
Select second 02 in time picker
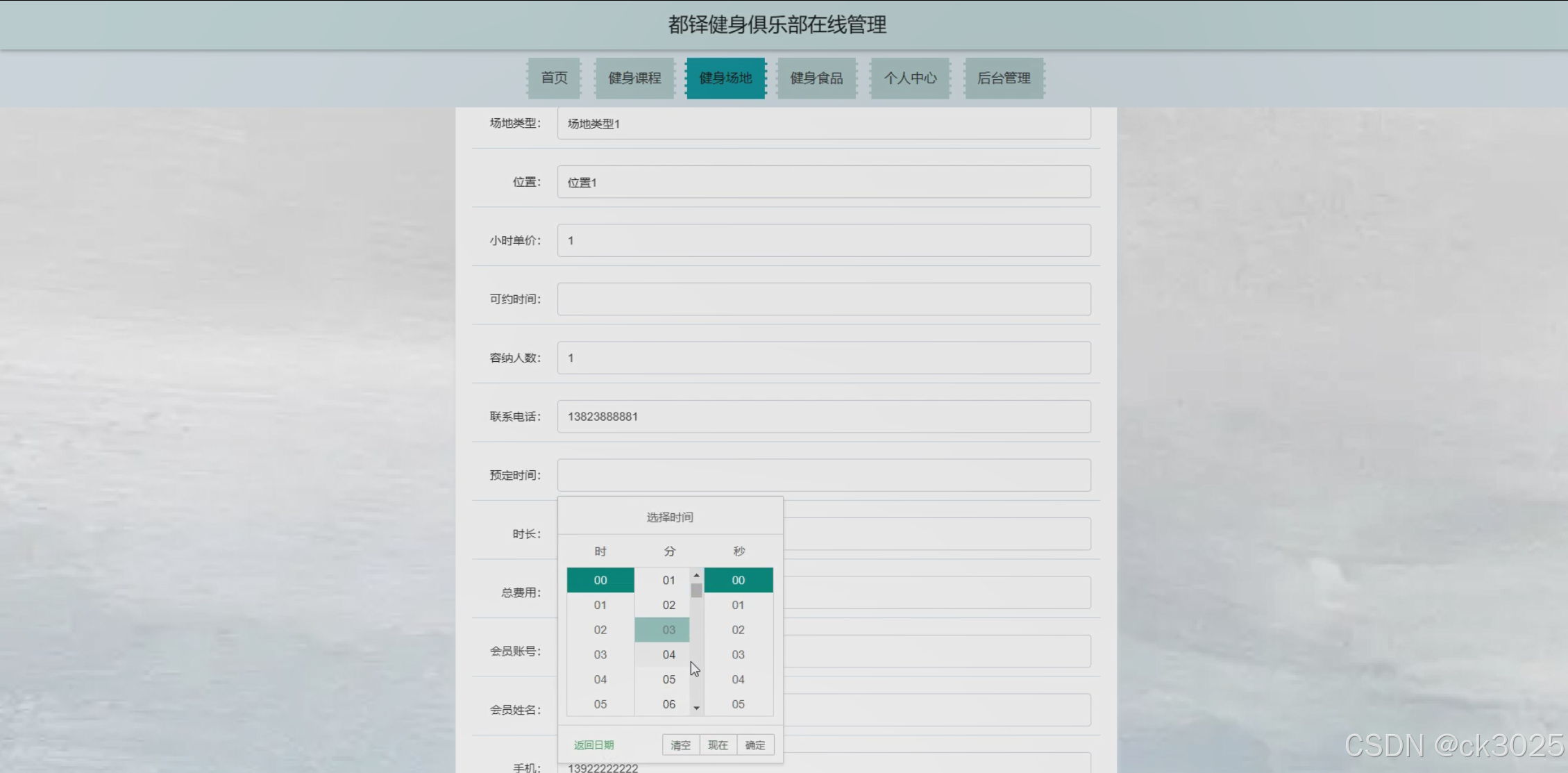[738, 630]
